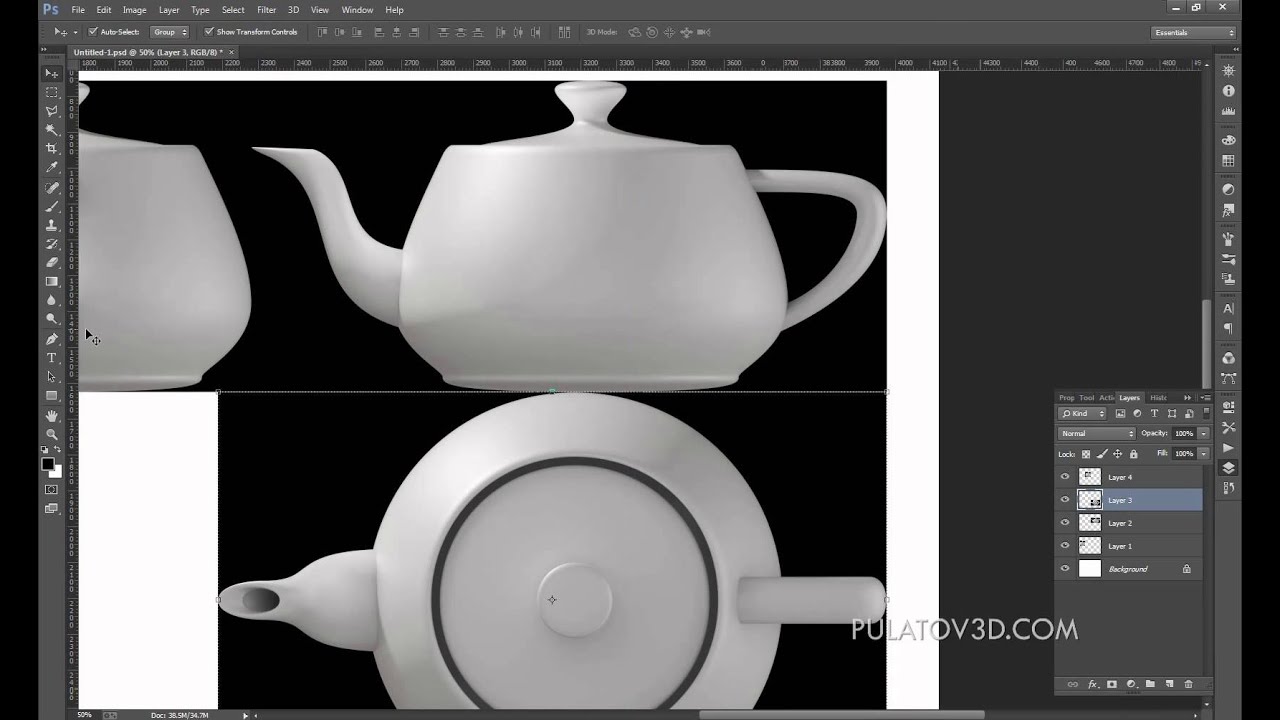Open the layer filter Kind dropdown

coord(1083,414)
